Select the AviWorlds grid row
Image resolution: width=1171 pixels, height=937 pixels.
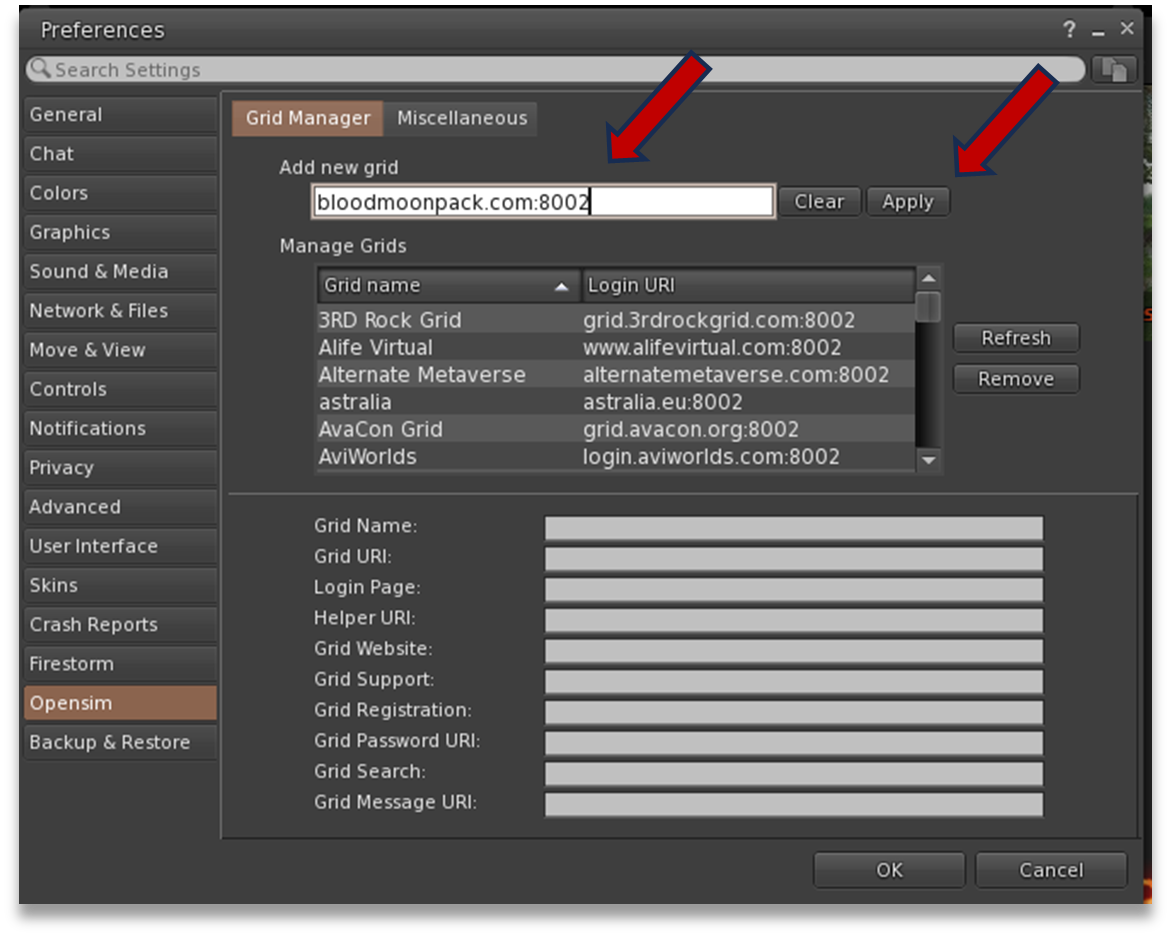(x=615, y=457)
